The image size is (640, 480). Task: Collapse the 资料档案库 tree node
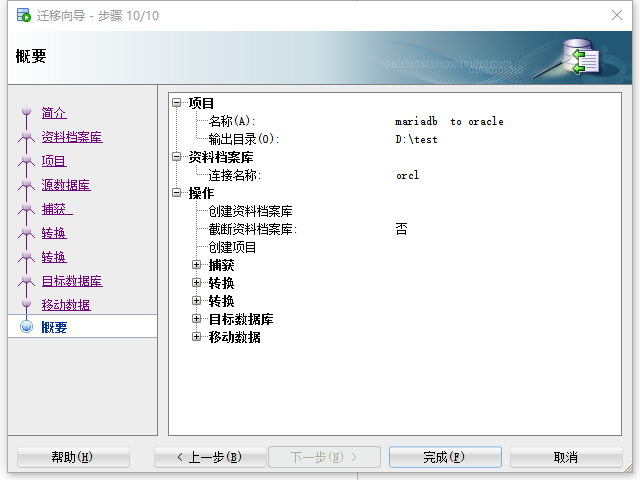tap(176, 156)
